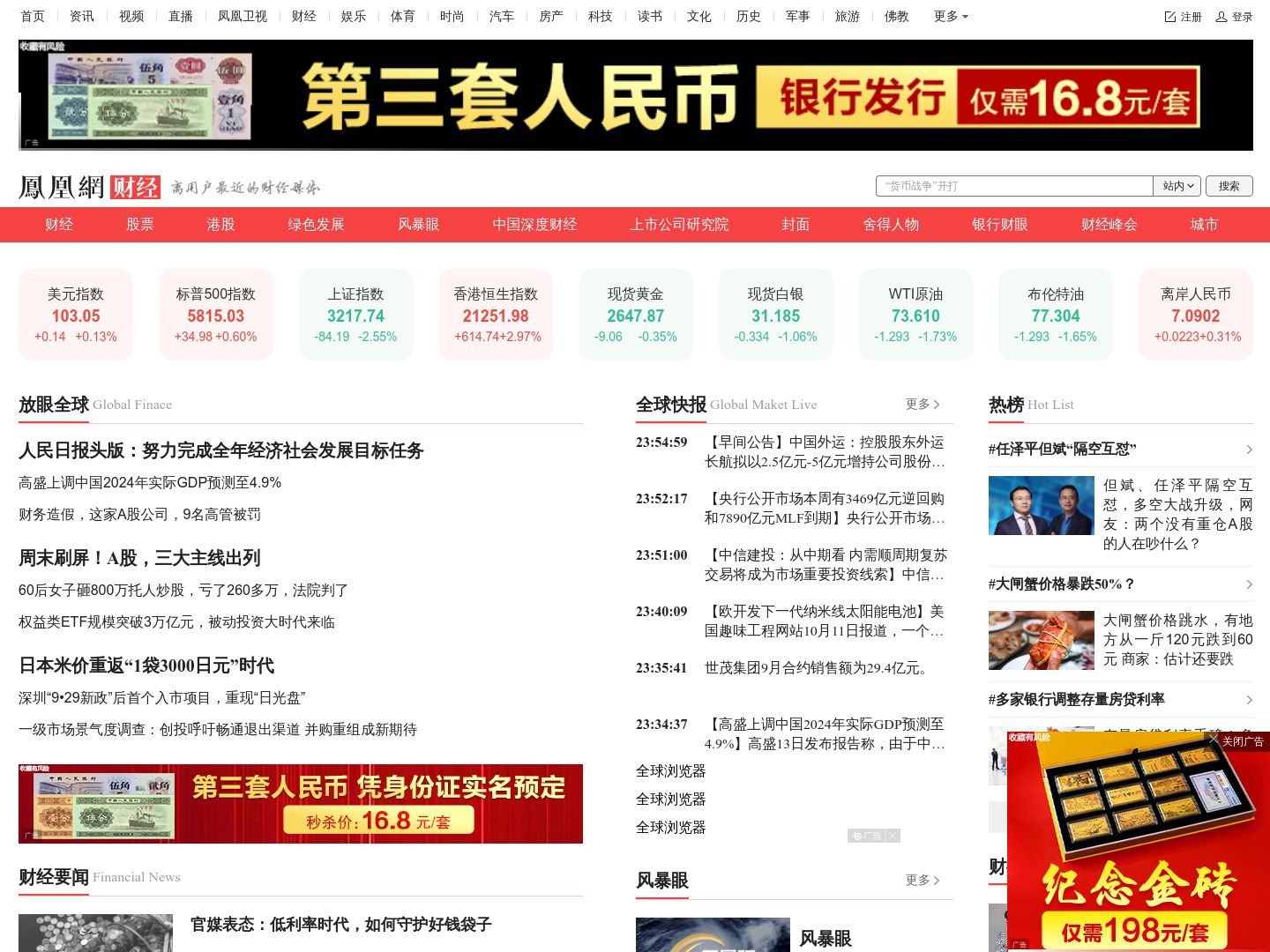The image size is (1270, 952).
Task: Open the 站内 search scope dropdown
Action: pyautogui.click(x=1177, y=186)
